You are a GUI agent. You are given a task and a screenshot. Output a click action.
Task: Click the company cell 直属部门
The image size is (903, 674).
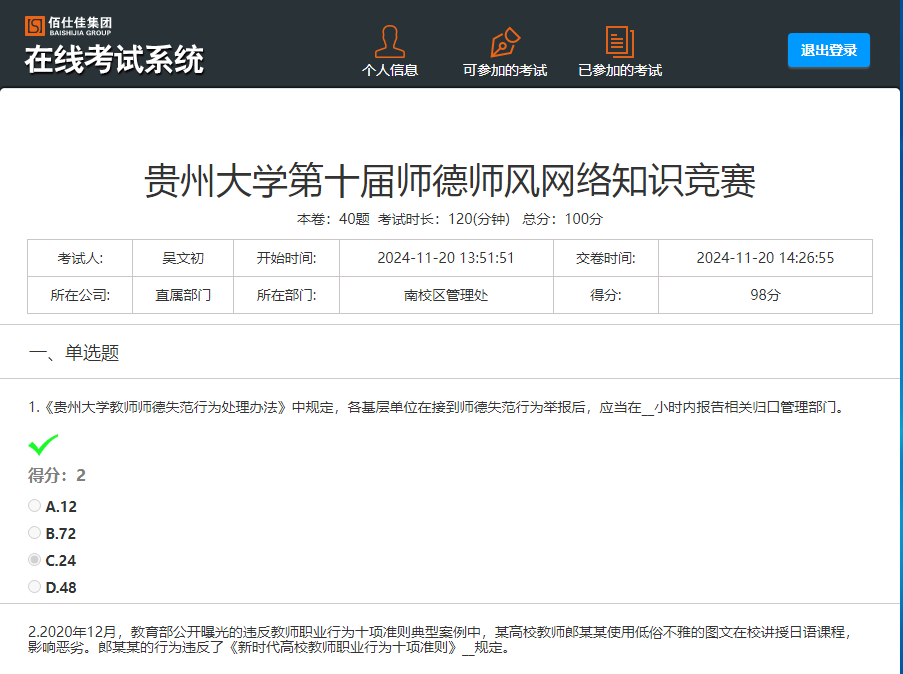(183, 295)
